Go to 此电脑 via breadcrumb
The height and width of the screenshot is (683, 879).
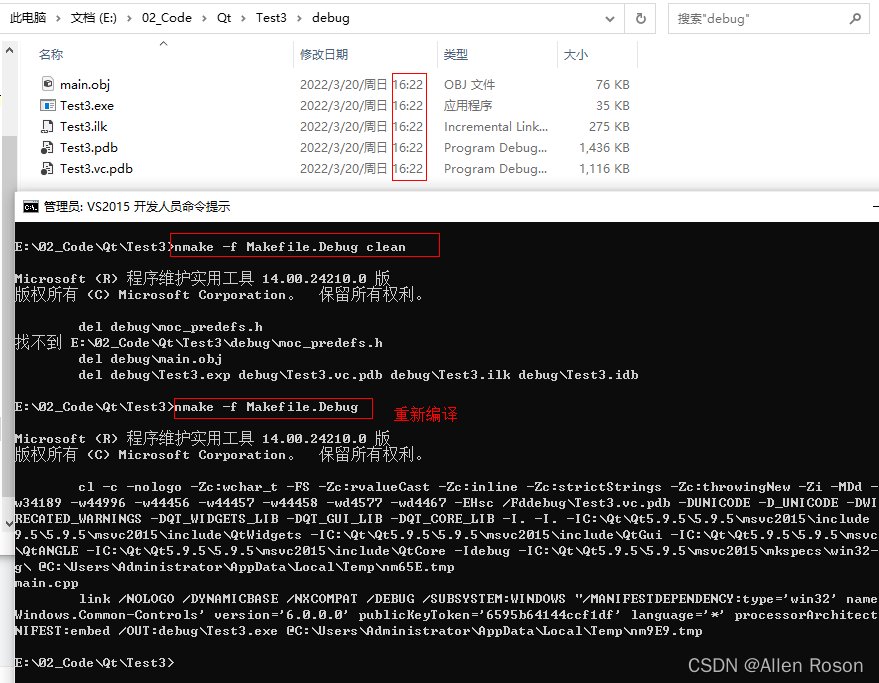point(30,17)
